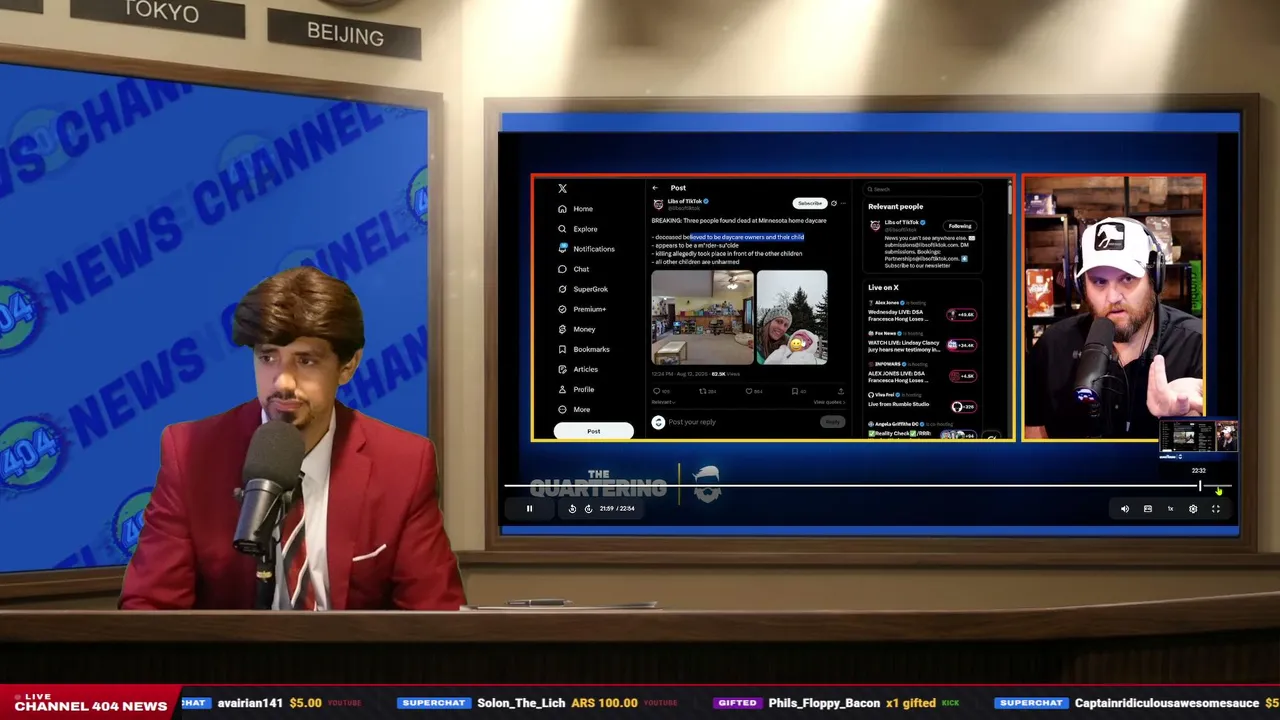
Task: Click the 'Solon_The_Lich ARS 100.00' superchat entry
Action: click(x=558, y=703)
